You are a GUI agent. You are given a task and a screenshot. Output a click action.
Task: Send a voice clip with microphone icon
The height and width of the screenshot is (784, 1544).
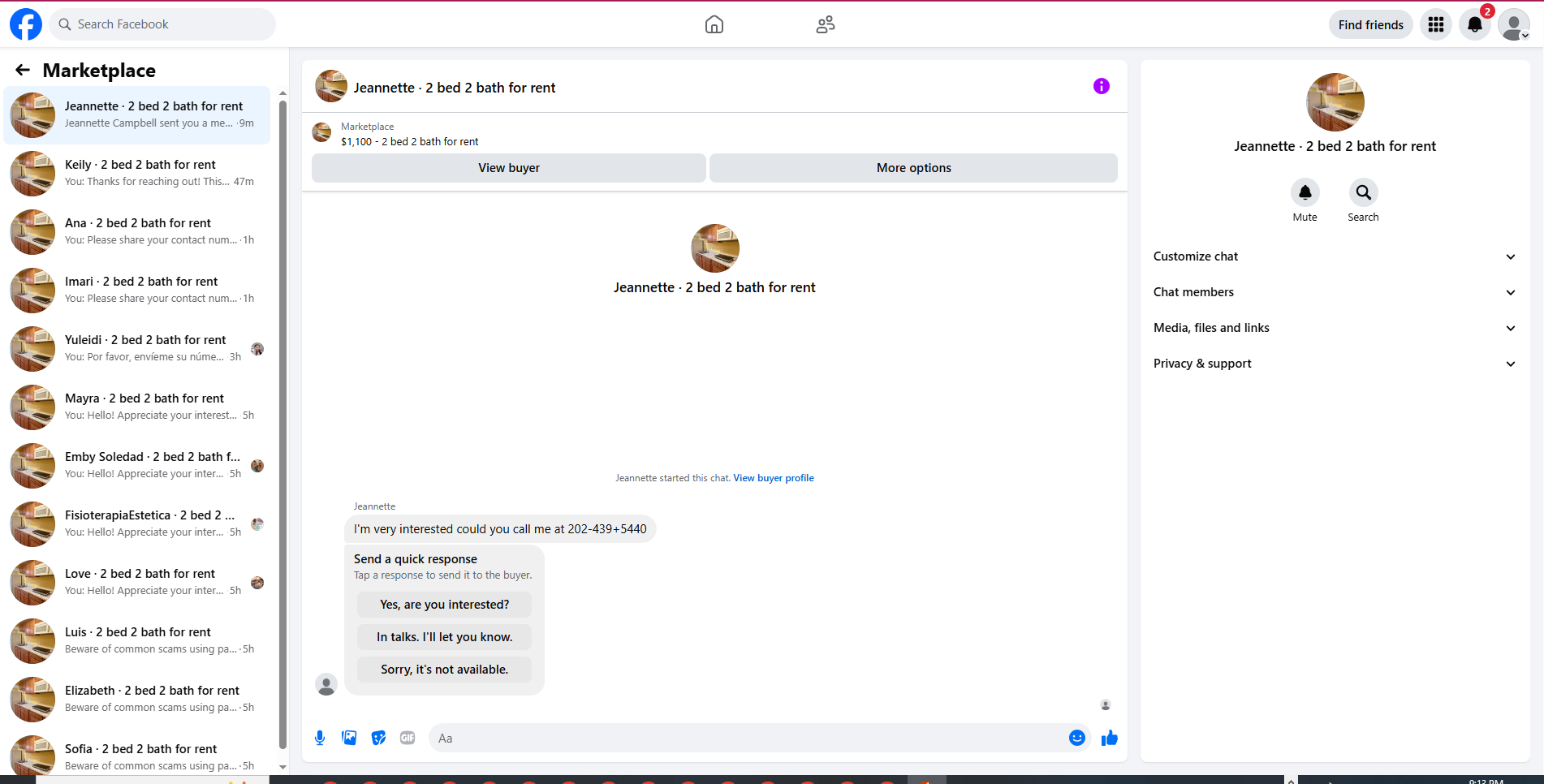click(x=320, y=738)
